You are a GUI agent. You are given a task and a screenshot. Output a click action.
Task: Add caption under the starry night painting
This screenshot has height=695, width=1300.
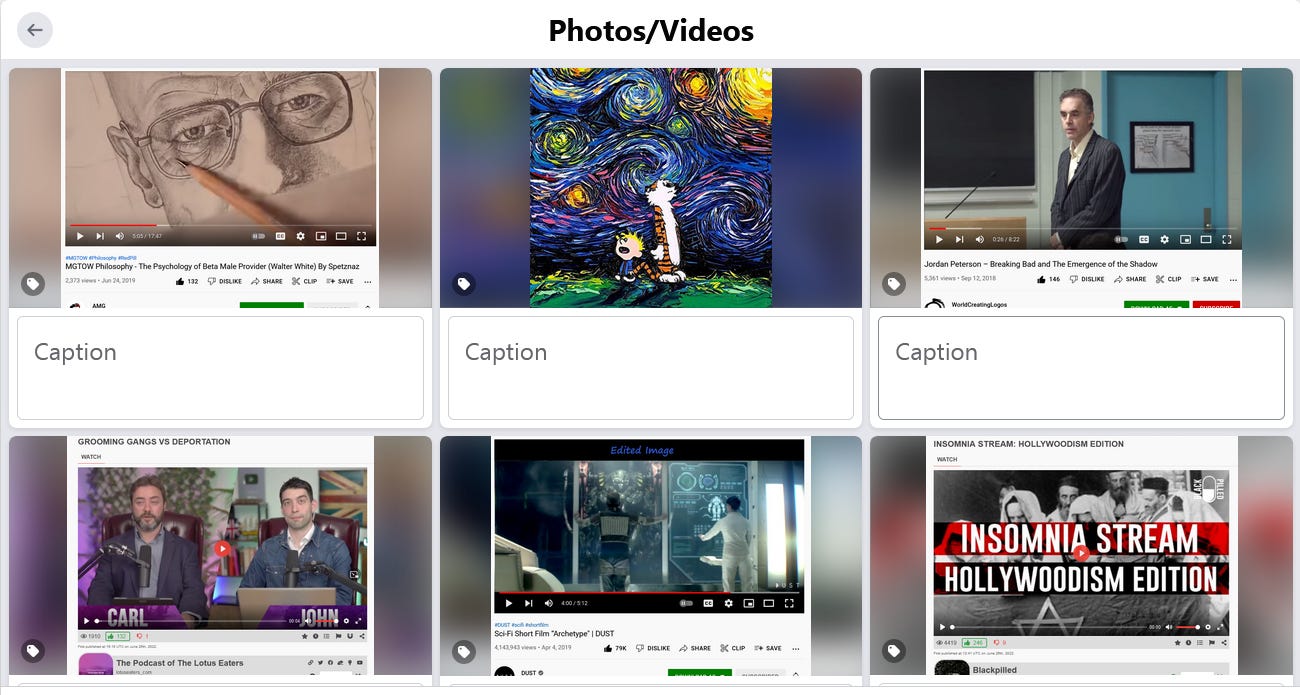tap(651, 368)
